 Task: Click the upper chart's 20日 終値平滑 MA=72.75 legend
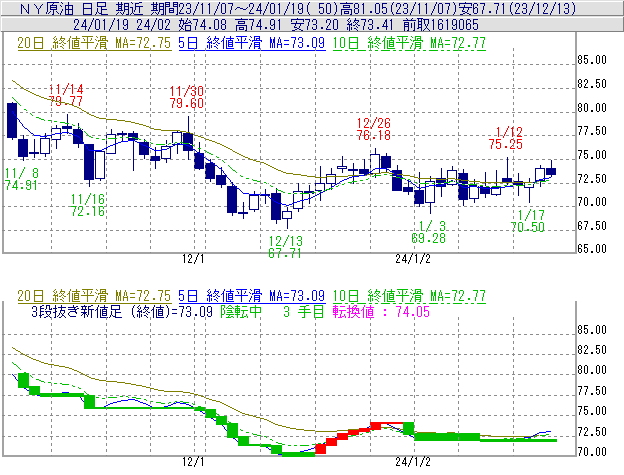(94, 43)
